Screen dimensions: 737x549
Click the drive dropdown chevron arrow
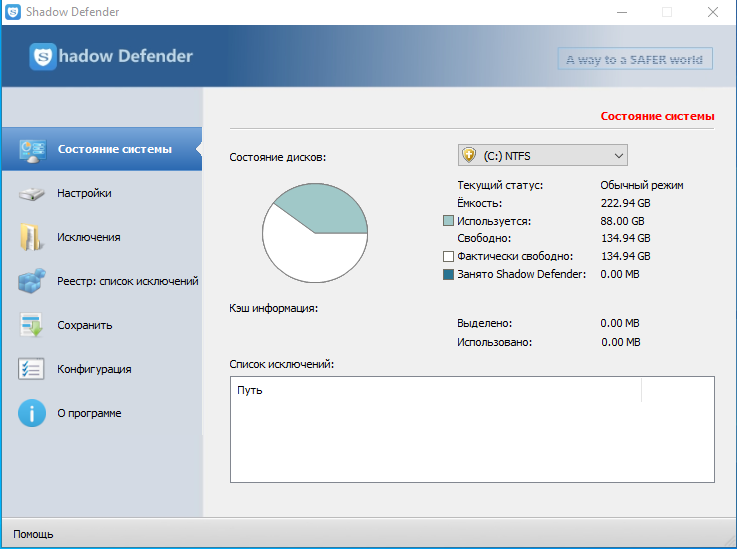click(x=619, y=156)
